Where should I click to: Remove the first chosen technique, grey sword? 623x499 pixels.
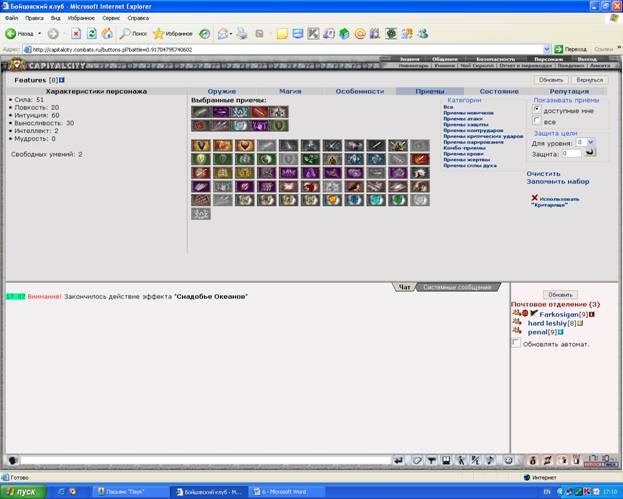(x=201, y=112)
